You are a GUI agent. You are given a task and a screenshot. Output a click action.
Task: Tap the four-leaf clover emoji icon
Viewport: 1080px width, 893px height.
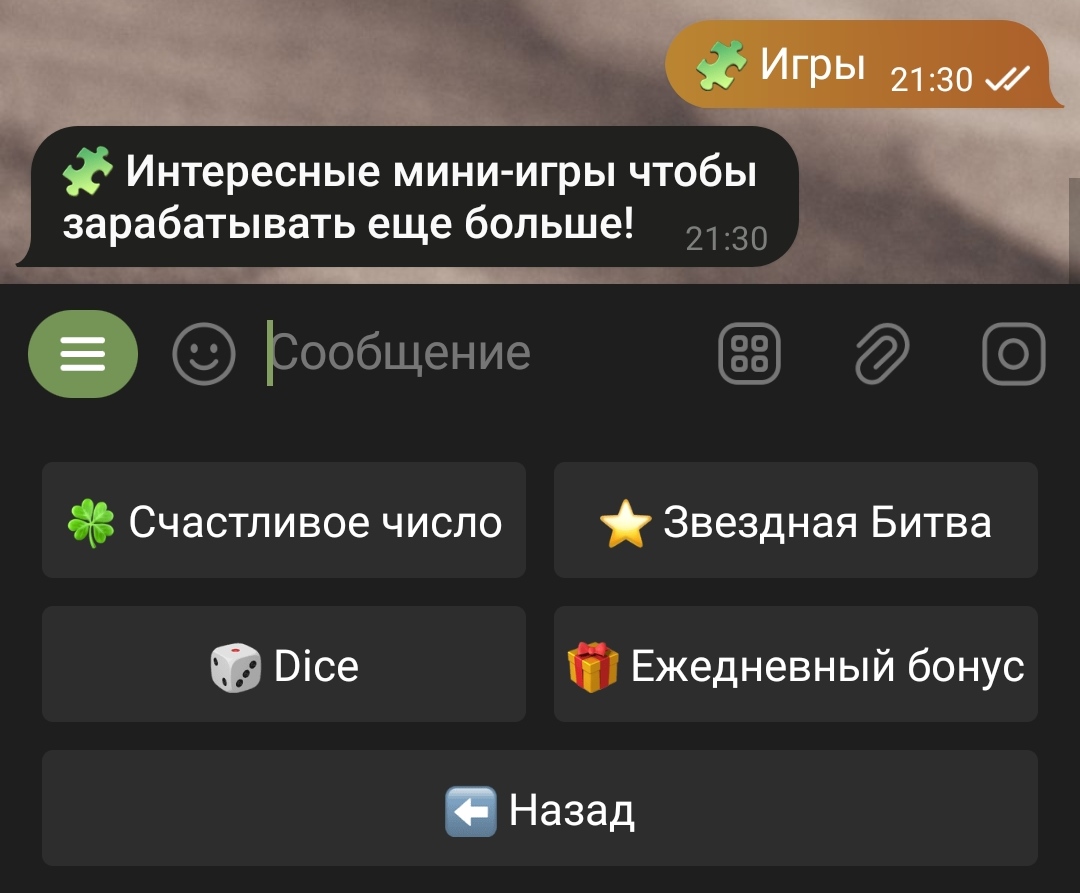click(91, 523)
